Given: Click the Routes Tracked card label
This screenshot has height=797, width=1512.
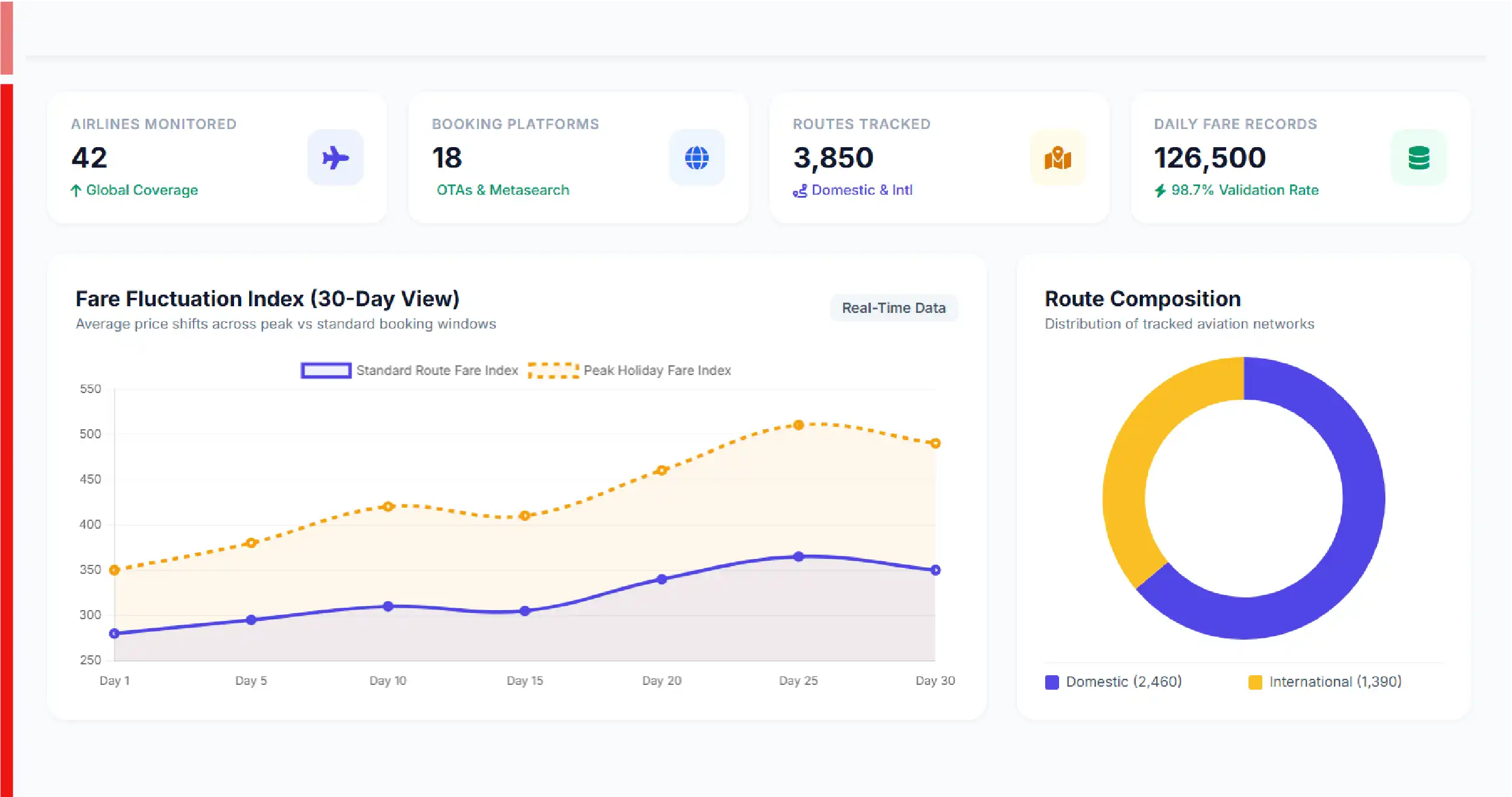Looking at the screenshot, I should tap(862, 124).
